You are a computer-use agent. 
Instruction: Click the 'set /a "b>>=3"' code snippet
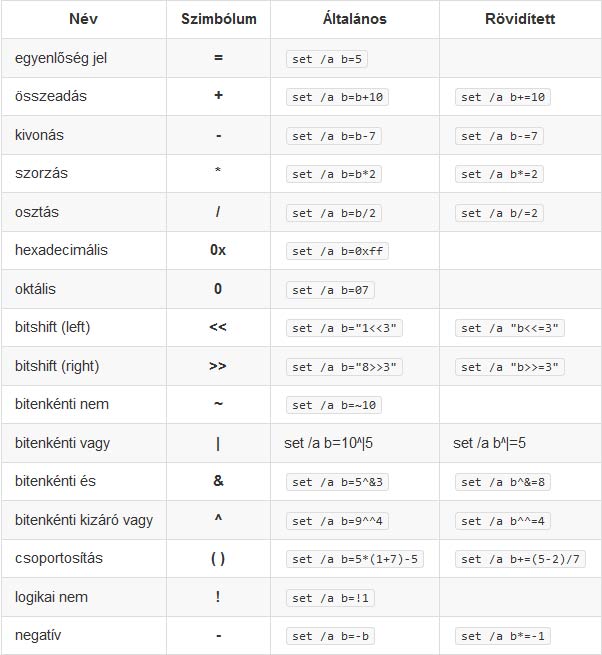point(510,367)
